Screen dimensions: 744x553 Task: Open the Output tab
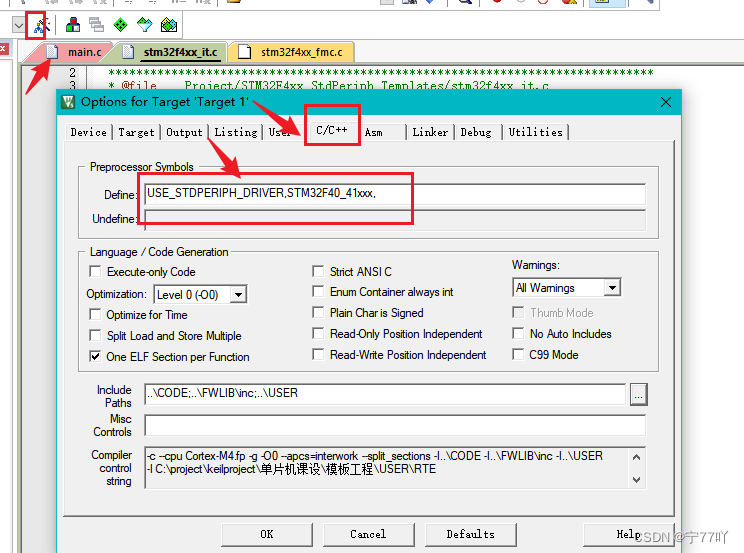[x=184, y=132]
